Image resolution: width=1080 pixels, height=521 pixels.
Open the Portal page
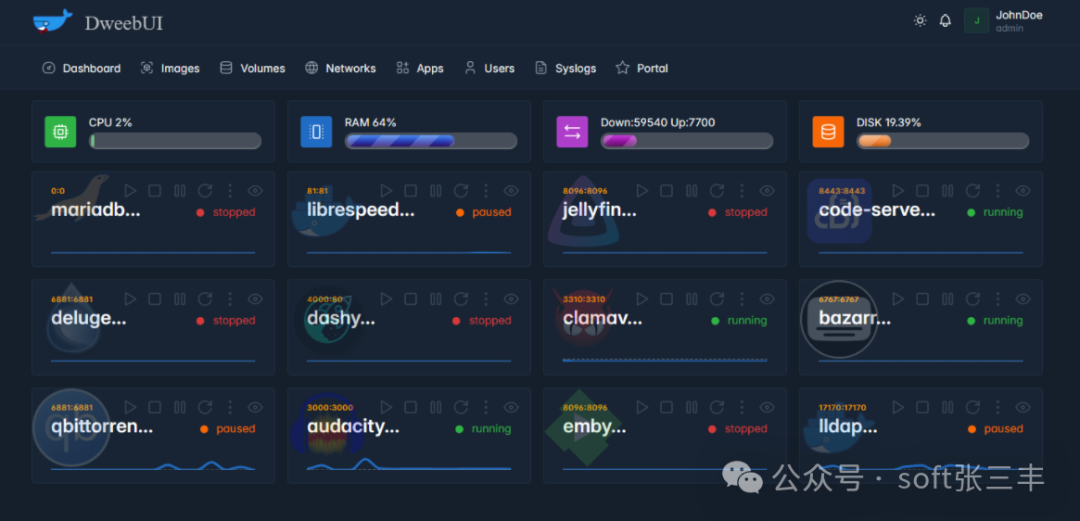coord(642,68)
